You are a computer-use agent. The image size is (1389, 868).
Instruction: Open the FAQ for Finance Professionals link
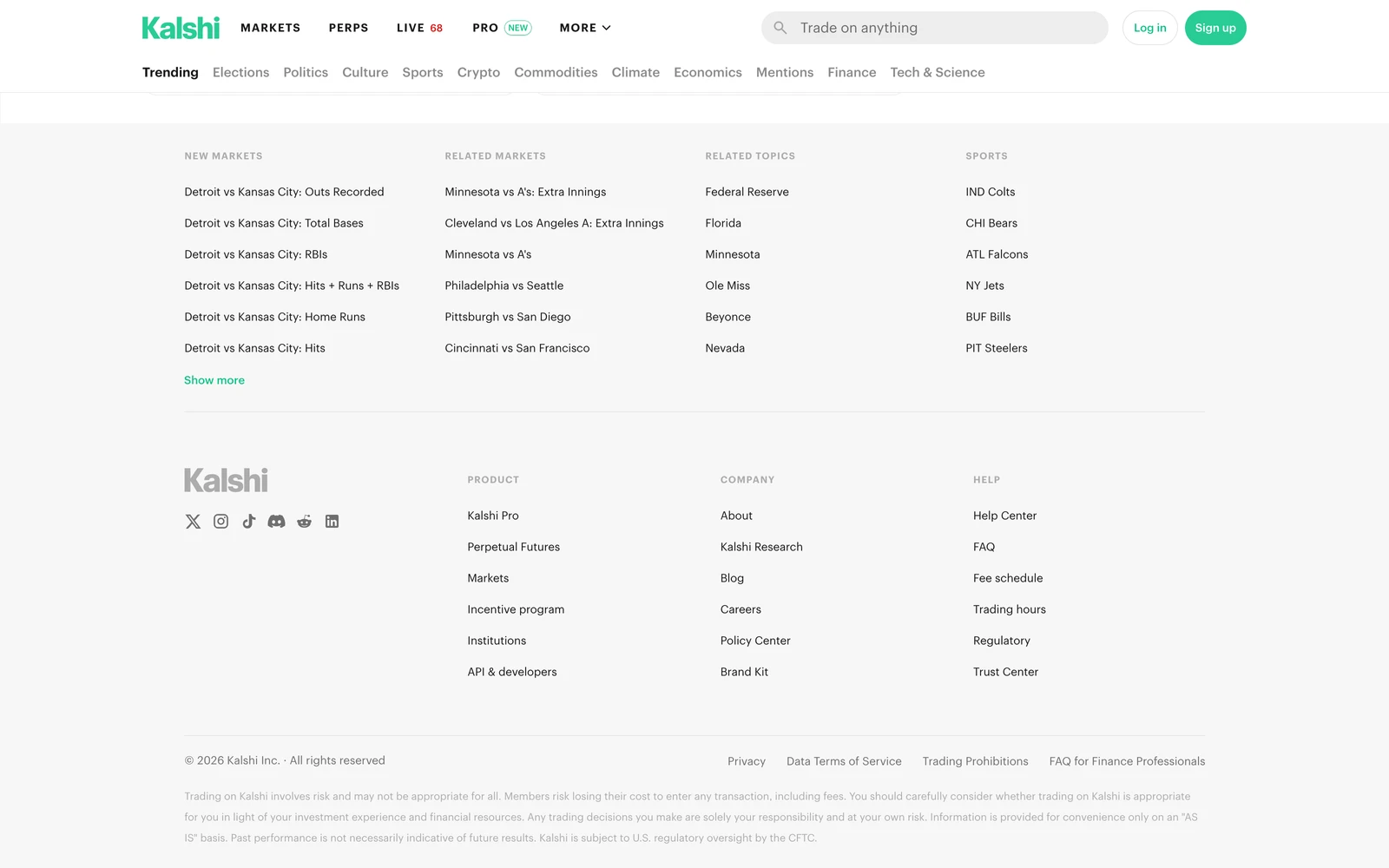pyautogui.click(x=1127, y=761)
